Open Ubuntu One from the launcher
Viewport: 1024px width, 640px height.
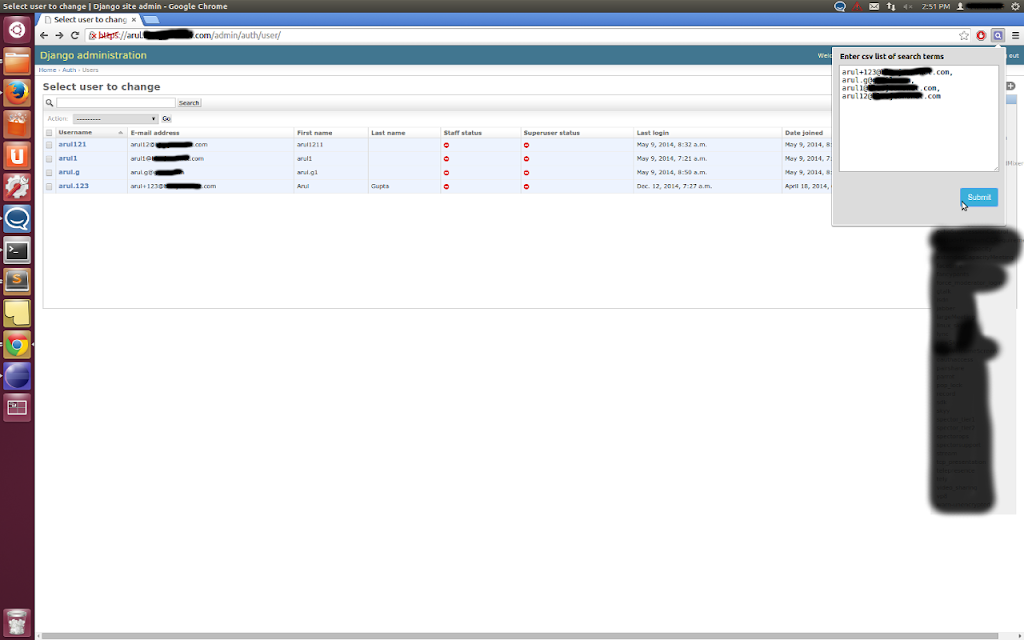point(17,155)
